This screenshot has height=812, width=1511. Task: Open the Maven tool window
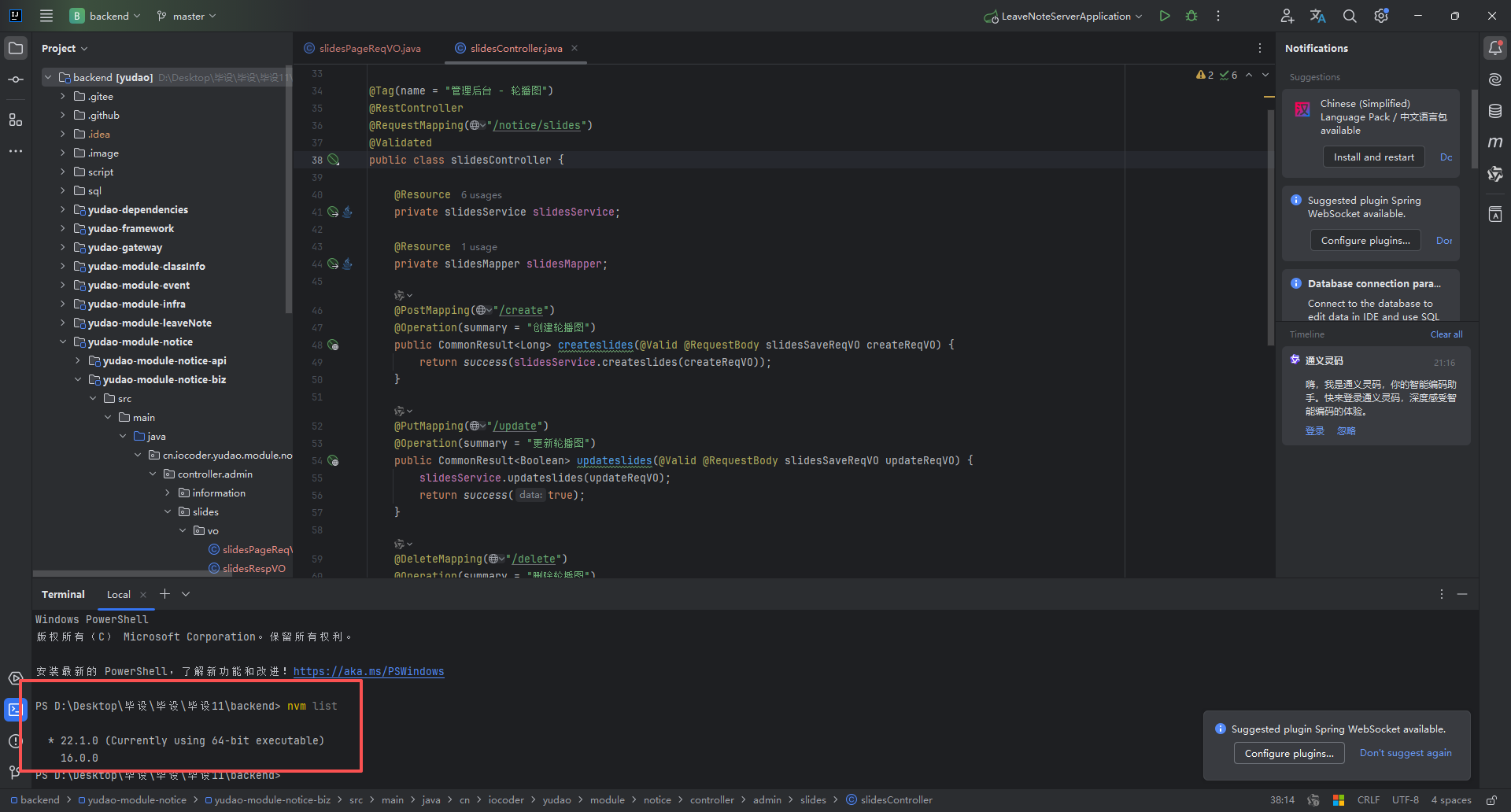pos(1496,142)
